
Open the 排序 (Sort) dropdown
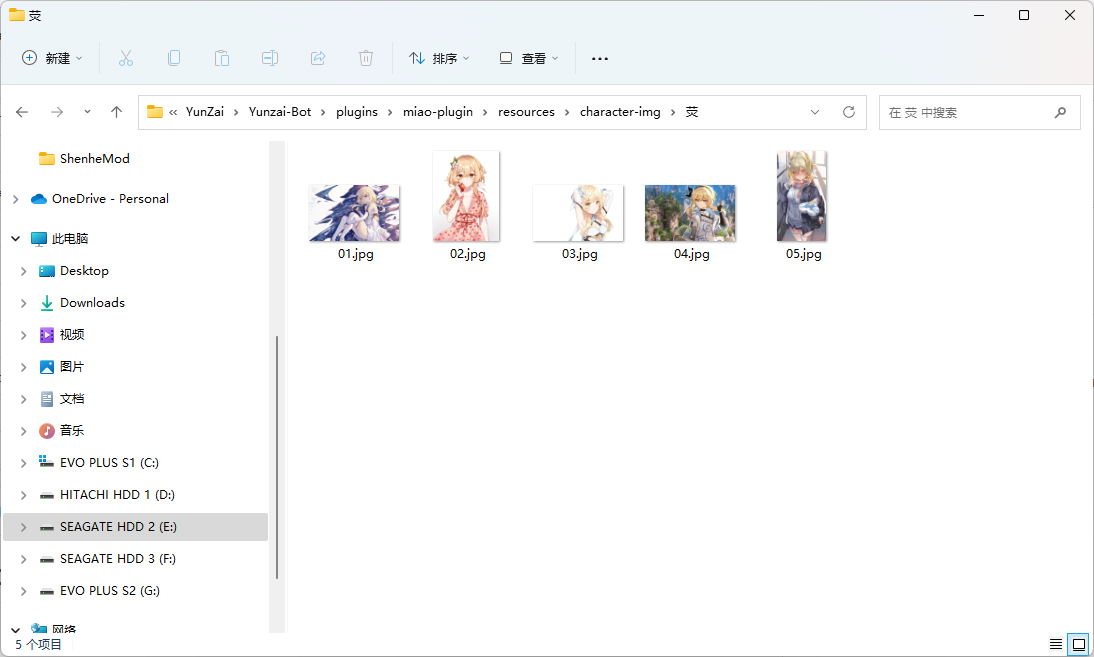click(x=439, y=58)
